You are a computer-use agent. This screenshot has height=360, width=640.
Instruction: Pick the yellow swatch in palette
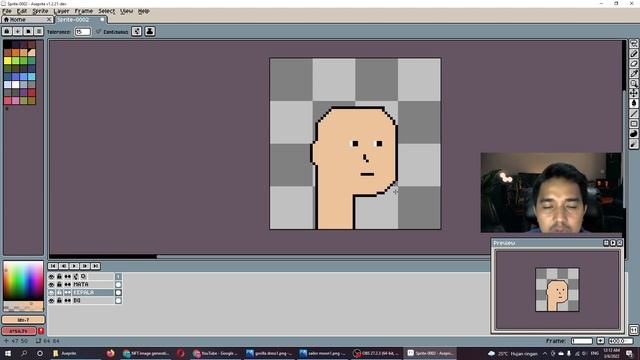pos(7,61)
